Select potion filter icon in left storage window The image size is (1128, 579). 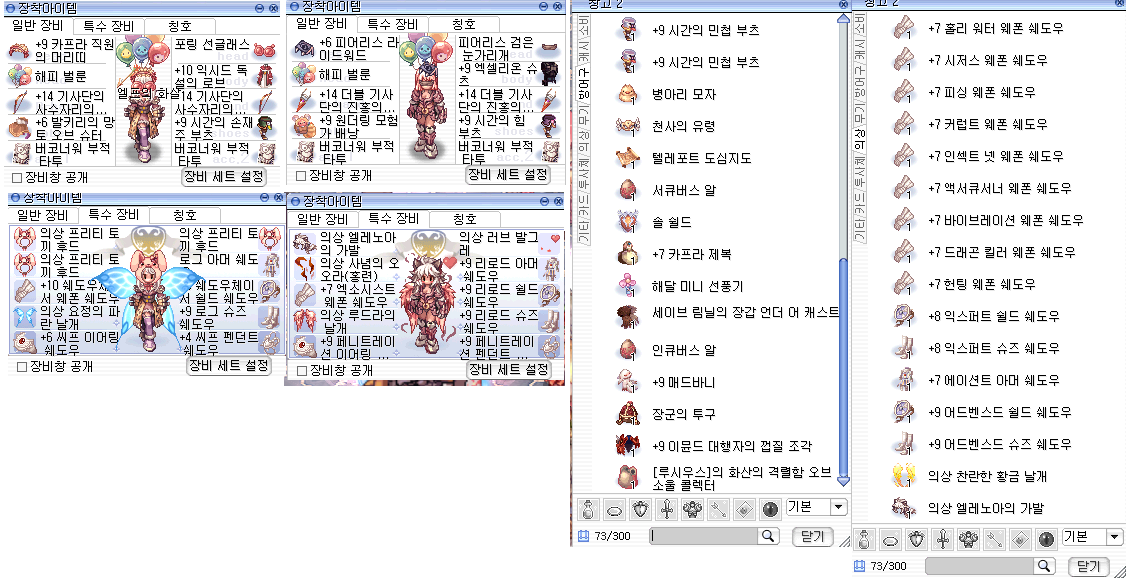point(588,509)
